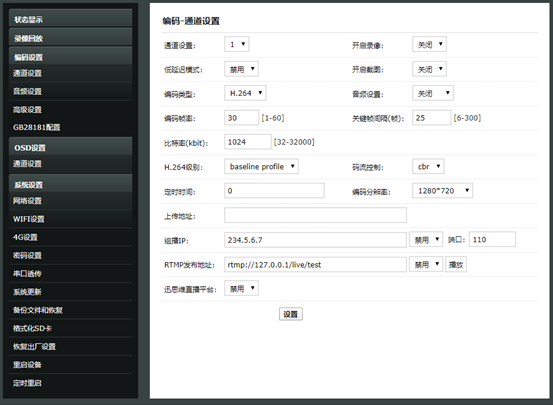
Task: Click the 设置 submit button
Action: 291,314
